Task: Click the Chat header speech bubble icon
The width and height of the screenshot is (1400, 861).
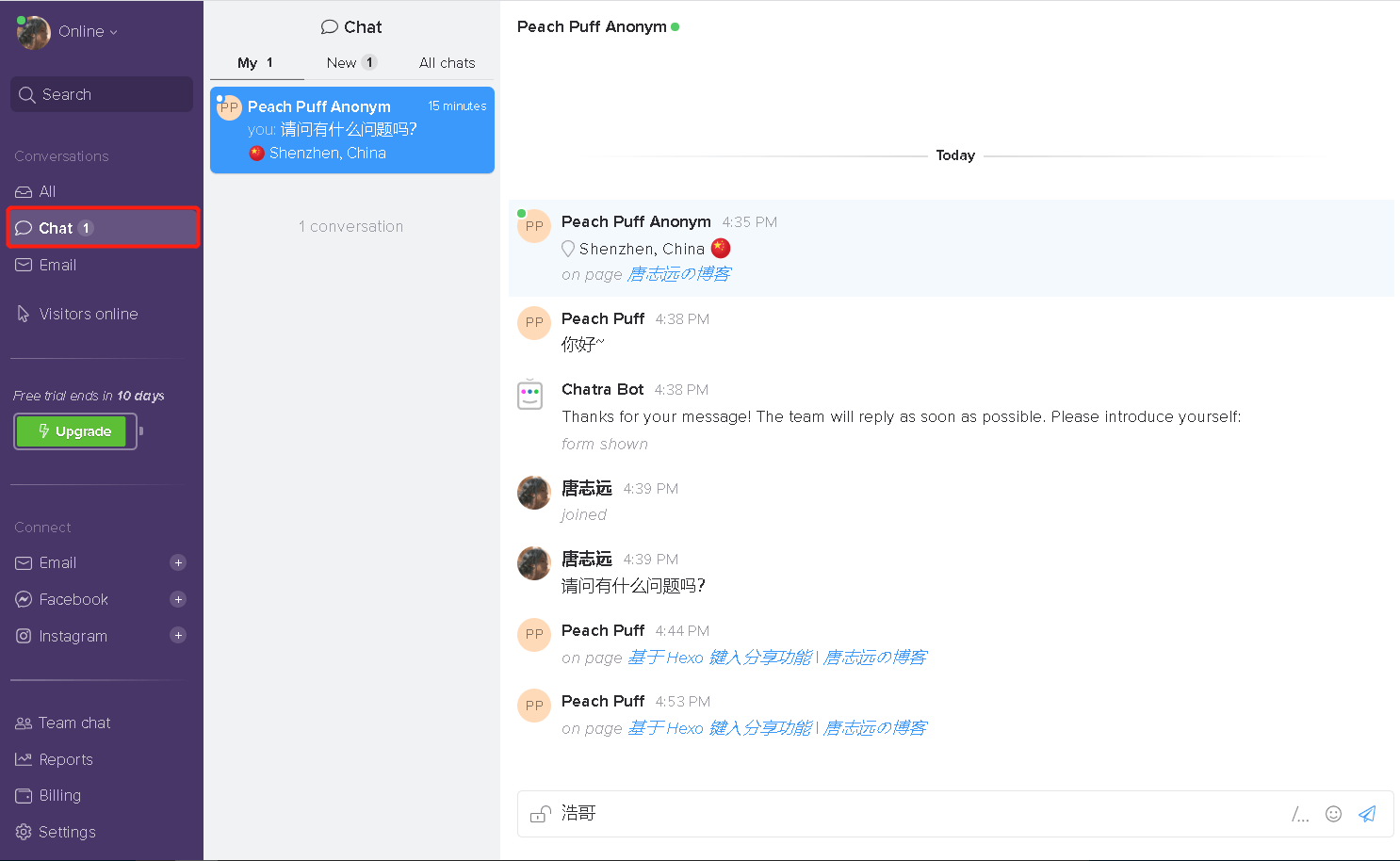Action: (x=329, y=27)
